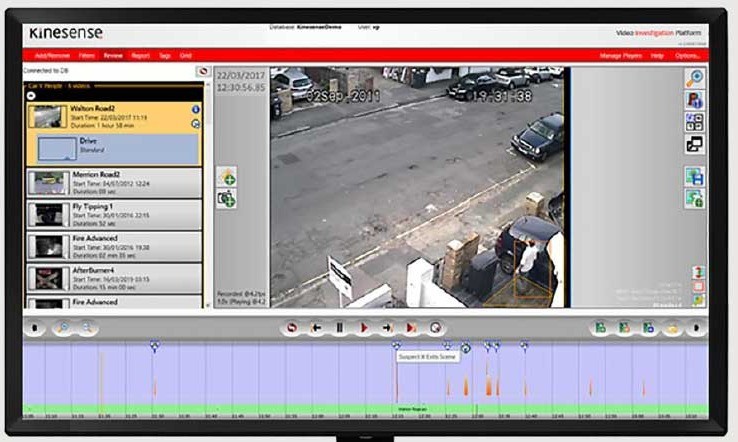Click the red vertical arrows icon
Viewport: 738px width, 442px height.
[698, 272]
